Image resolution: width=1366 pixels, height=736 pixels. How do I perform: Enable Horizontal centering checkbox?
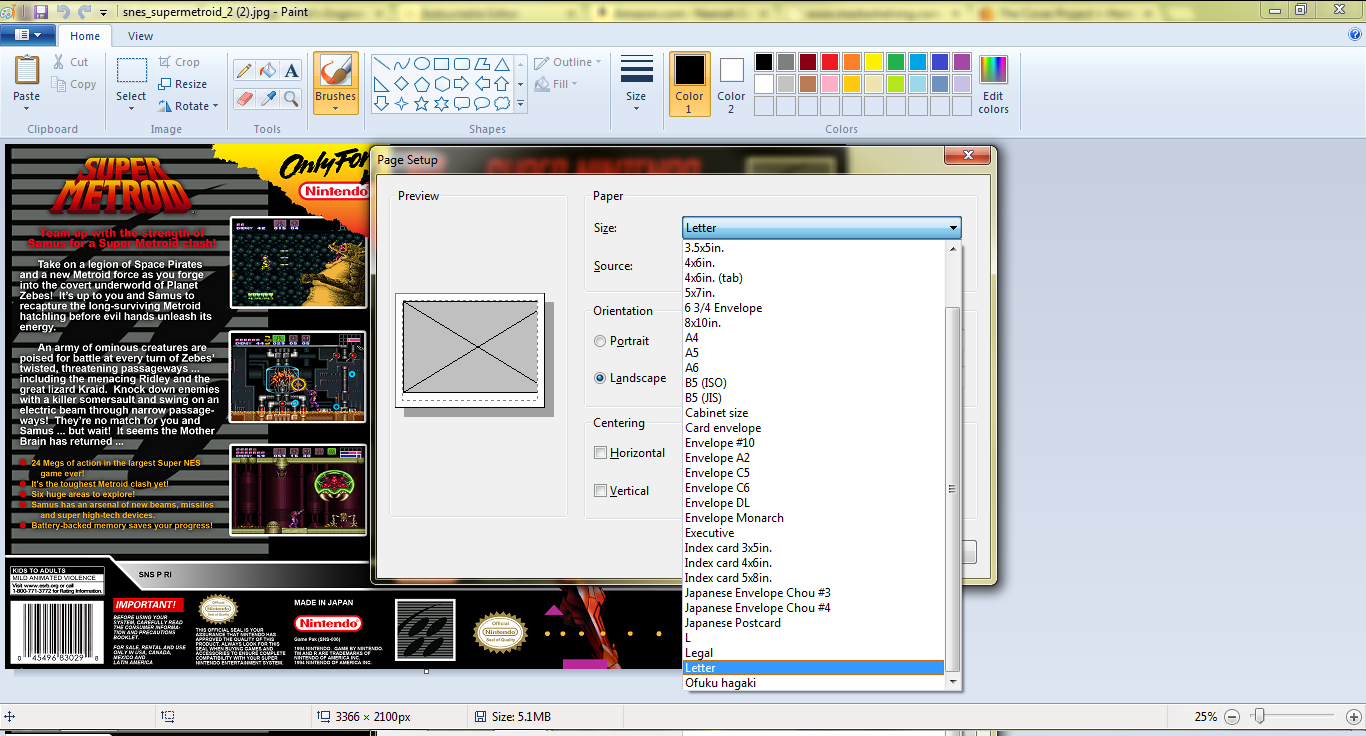601,453
